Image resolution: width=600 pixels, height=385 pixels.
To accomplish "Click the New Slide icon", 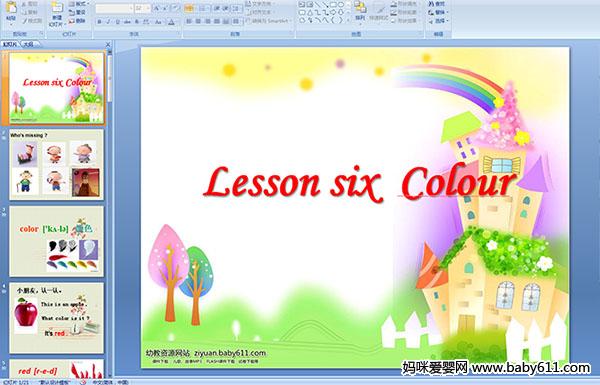I will [x=57, y=7].
